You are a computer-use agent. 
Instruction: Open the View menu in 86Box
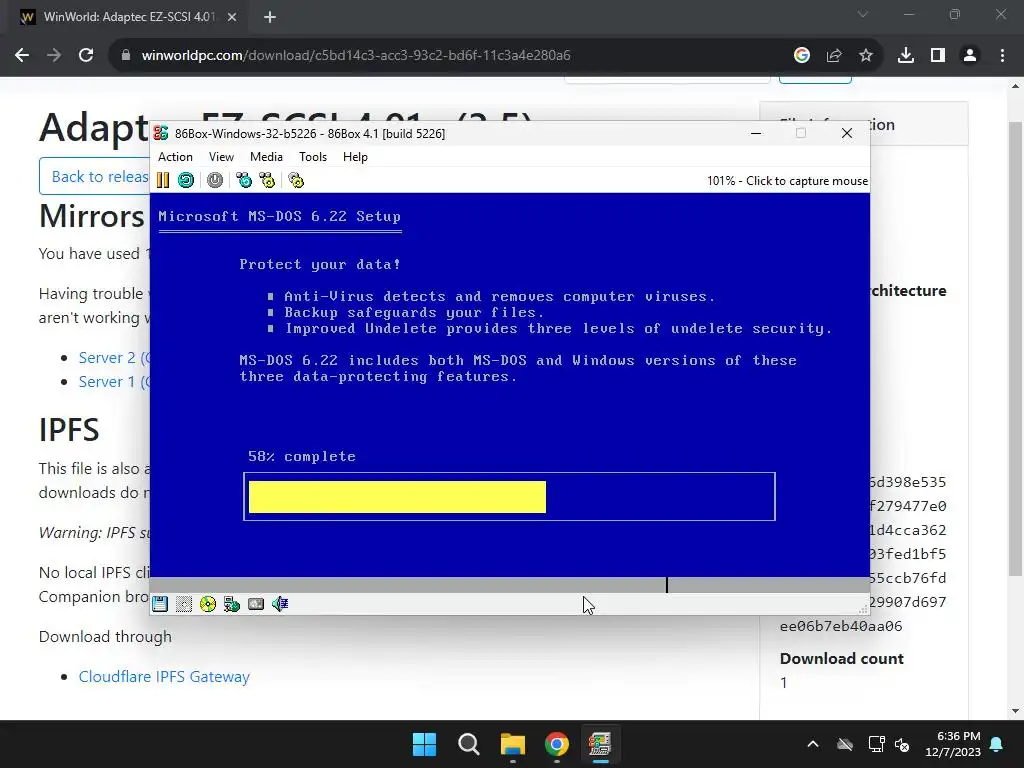click(x=221, y=157)
